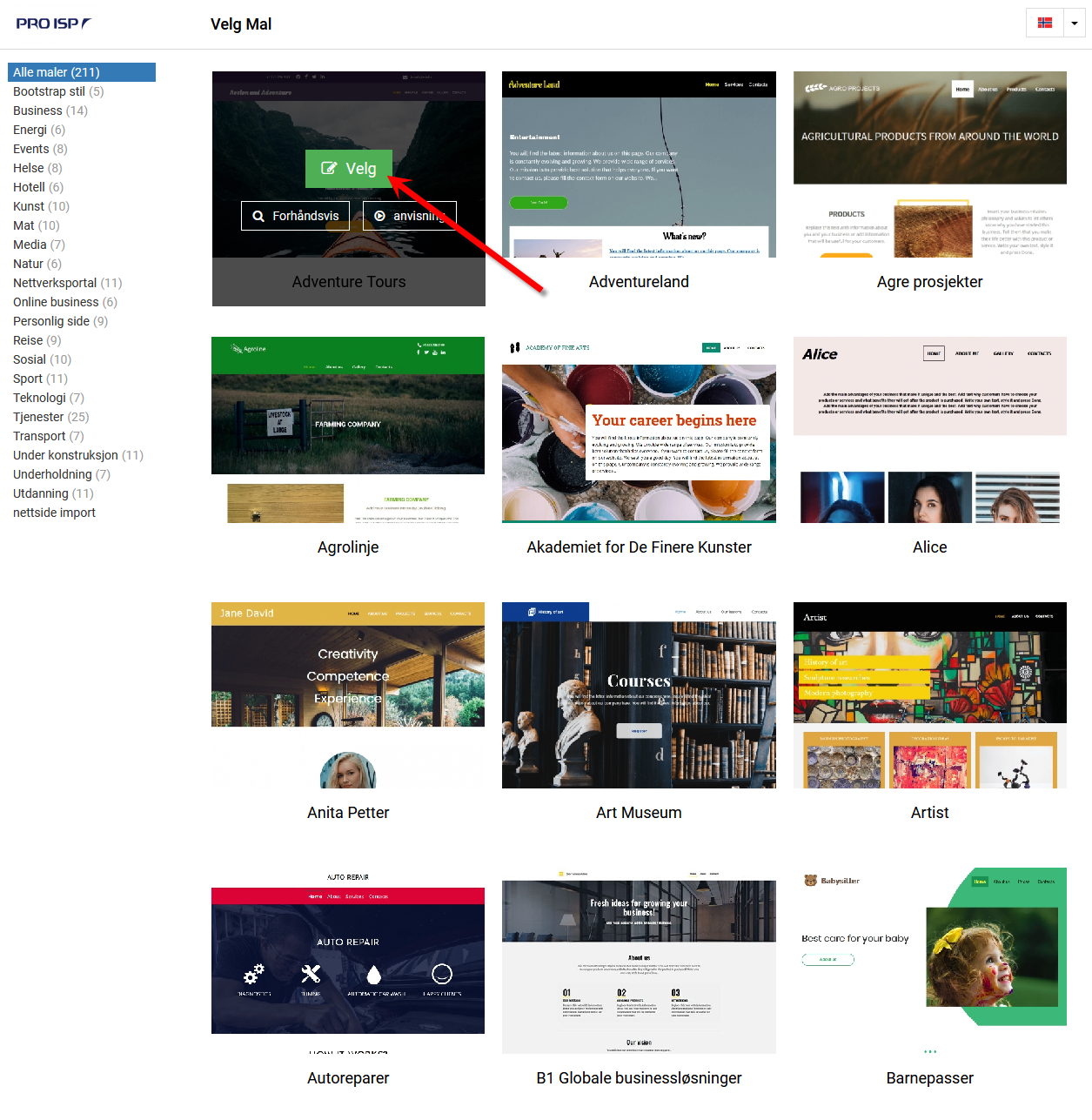Show Teknologi templates
Viewport: 1092px width, 1120px height.
pyautogui.click(x=49, y=398)
